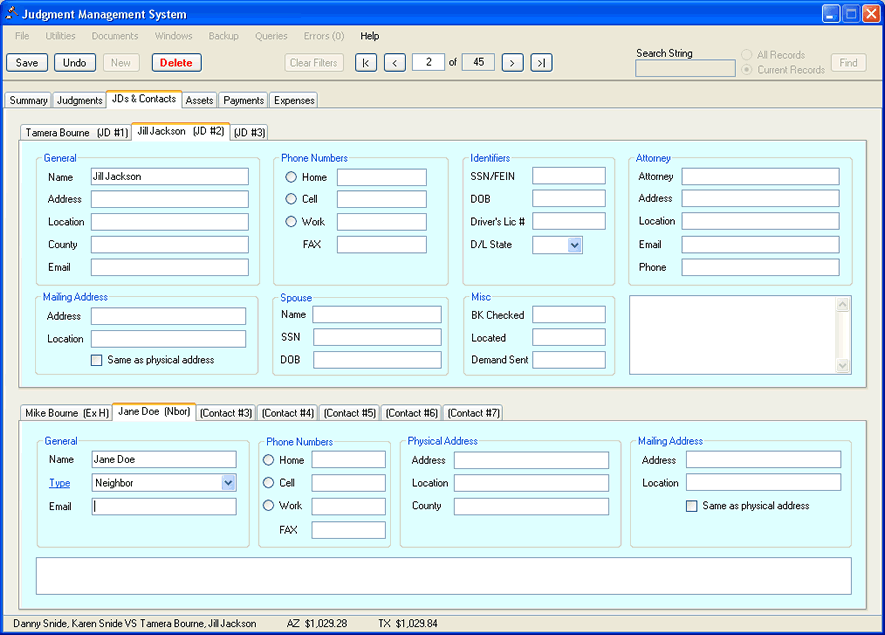Enable Same as physical address for the contact
The image size is (885, 635).
coord(692,506)
